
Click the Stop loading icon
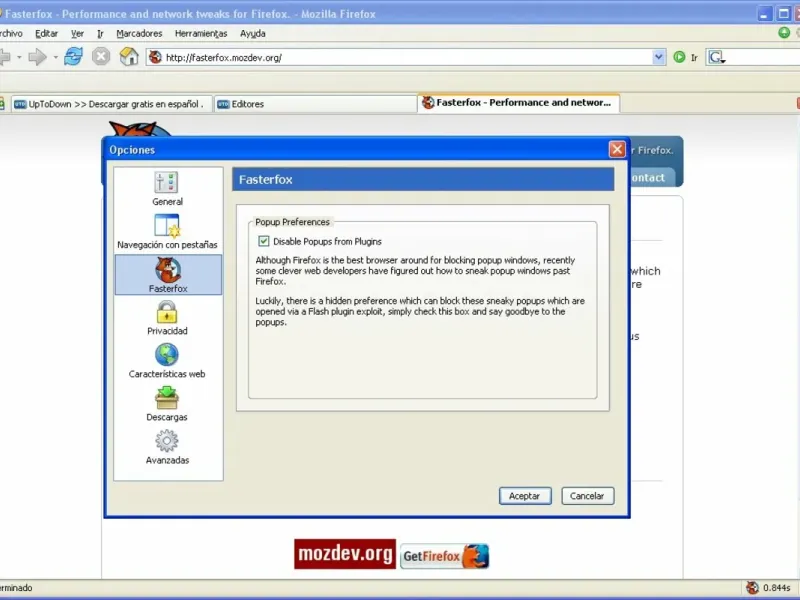pos(101,56)
